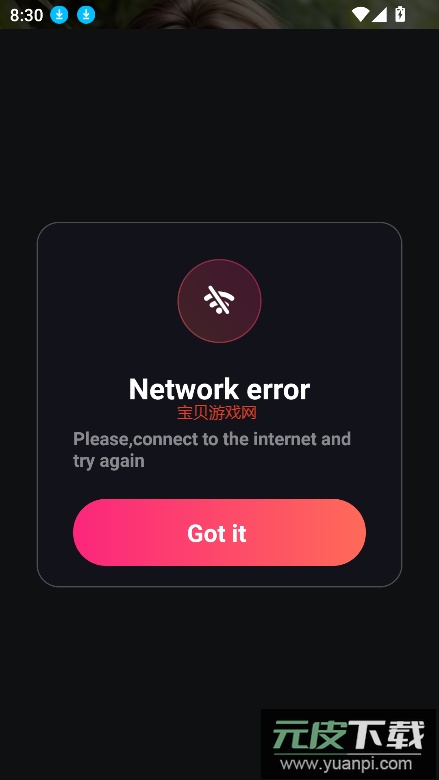Tap the circular pink icon background
Image resolution: width=439 pixels, height=780 pixels.
point(219,300)
